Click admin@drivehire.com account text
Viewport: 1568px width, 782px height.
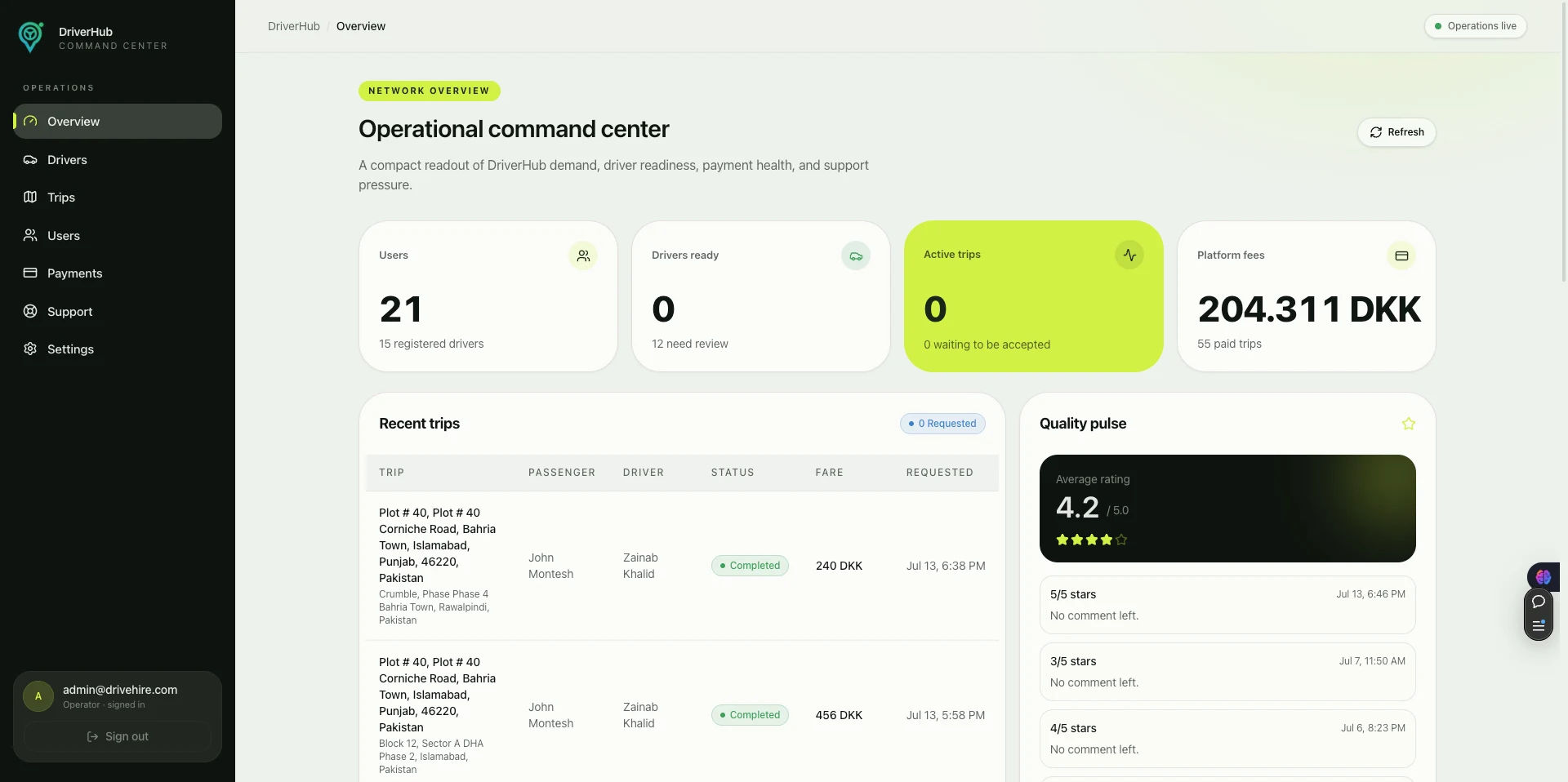click(x=120, y=690)
